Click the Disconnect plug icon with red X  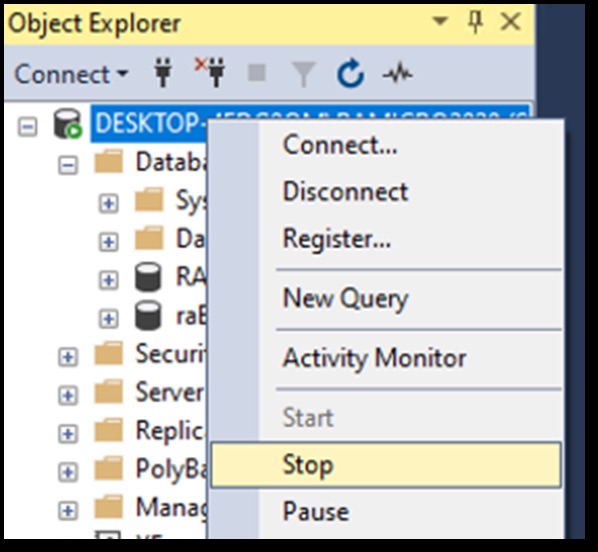click(210, 72)
